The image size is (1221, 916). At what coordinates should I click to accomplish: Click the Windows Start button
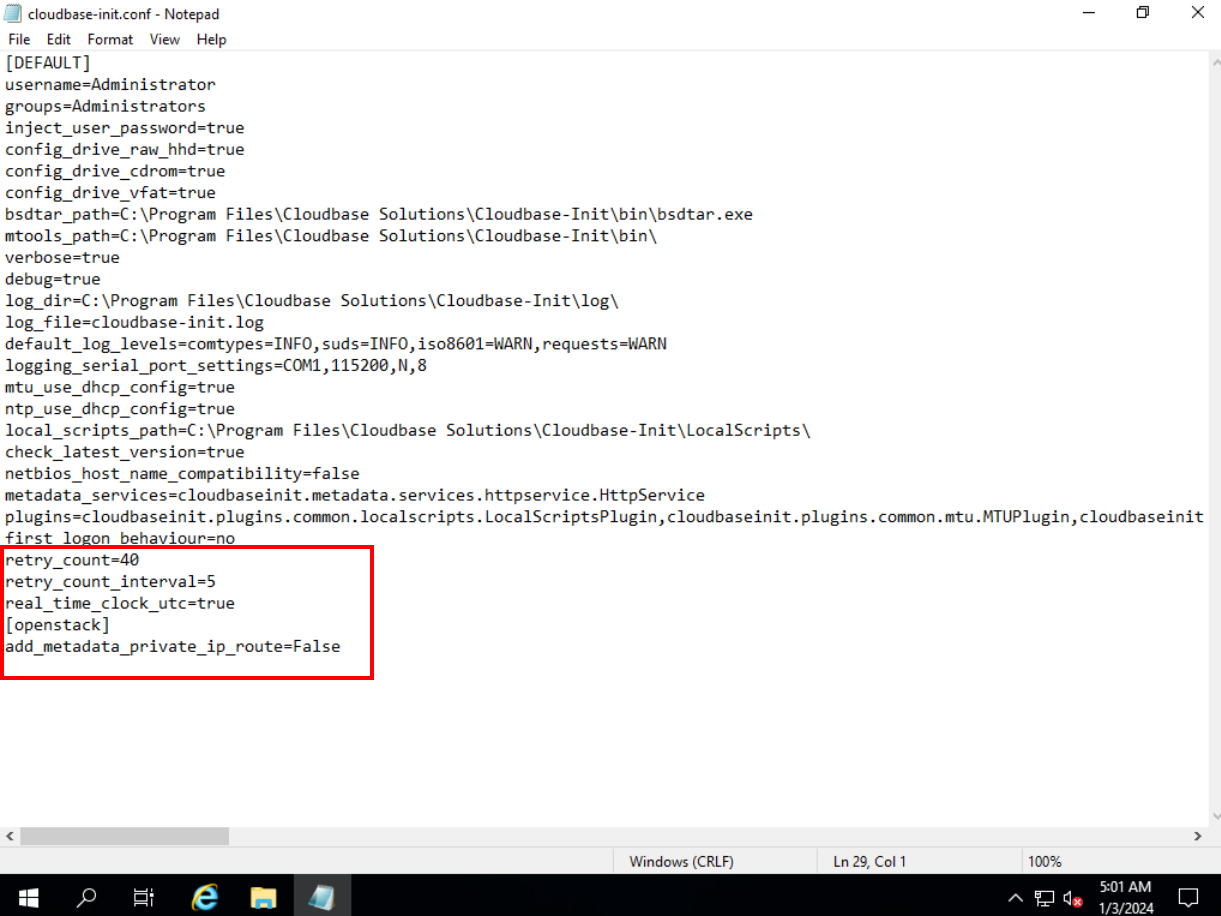(x=27, y=896)
